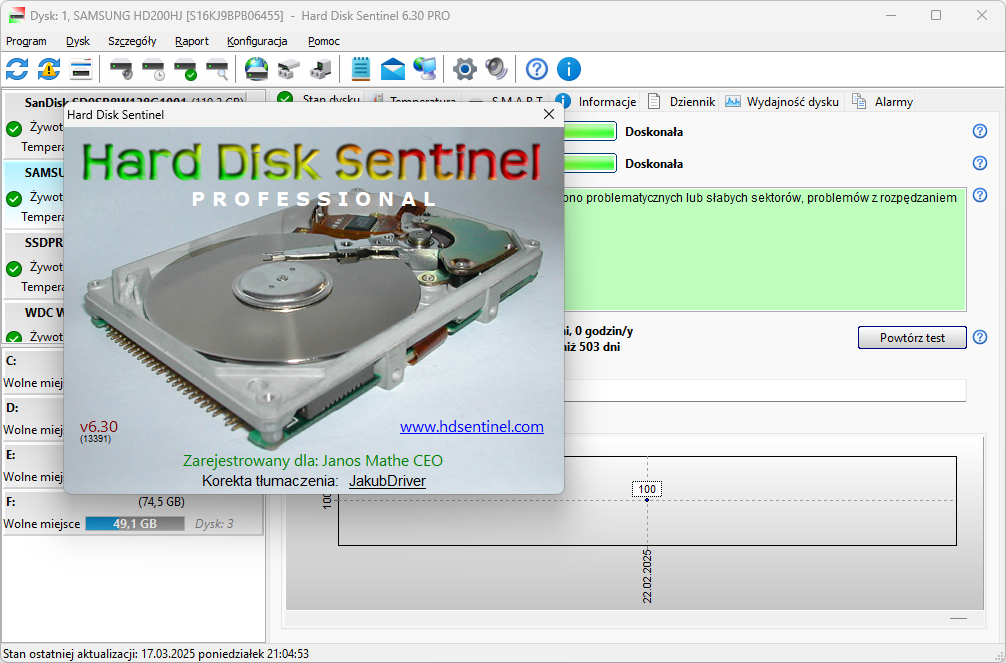Click the Powtórz test button
Viewport: 1006px width, 663px height.
(912, 338)
